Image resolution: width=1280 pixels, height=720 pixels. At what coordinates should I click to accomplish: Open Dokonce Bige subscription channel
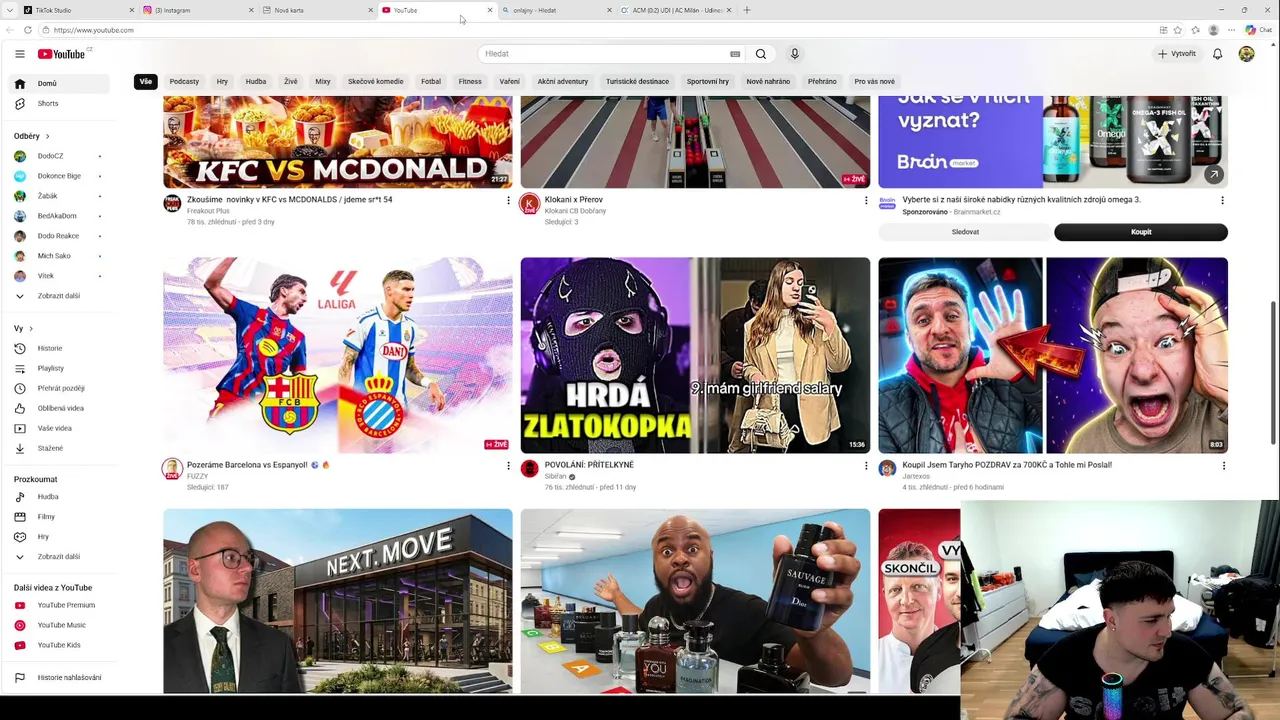[x=58, y=176]
